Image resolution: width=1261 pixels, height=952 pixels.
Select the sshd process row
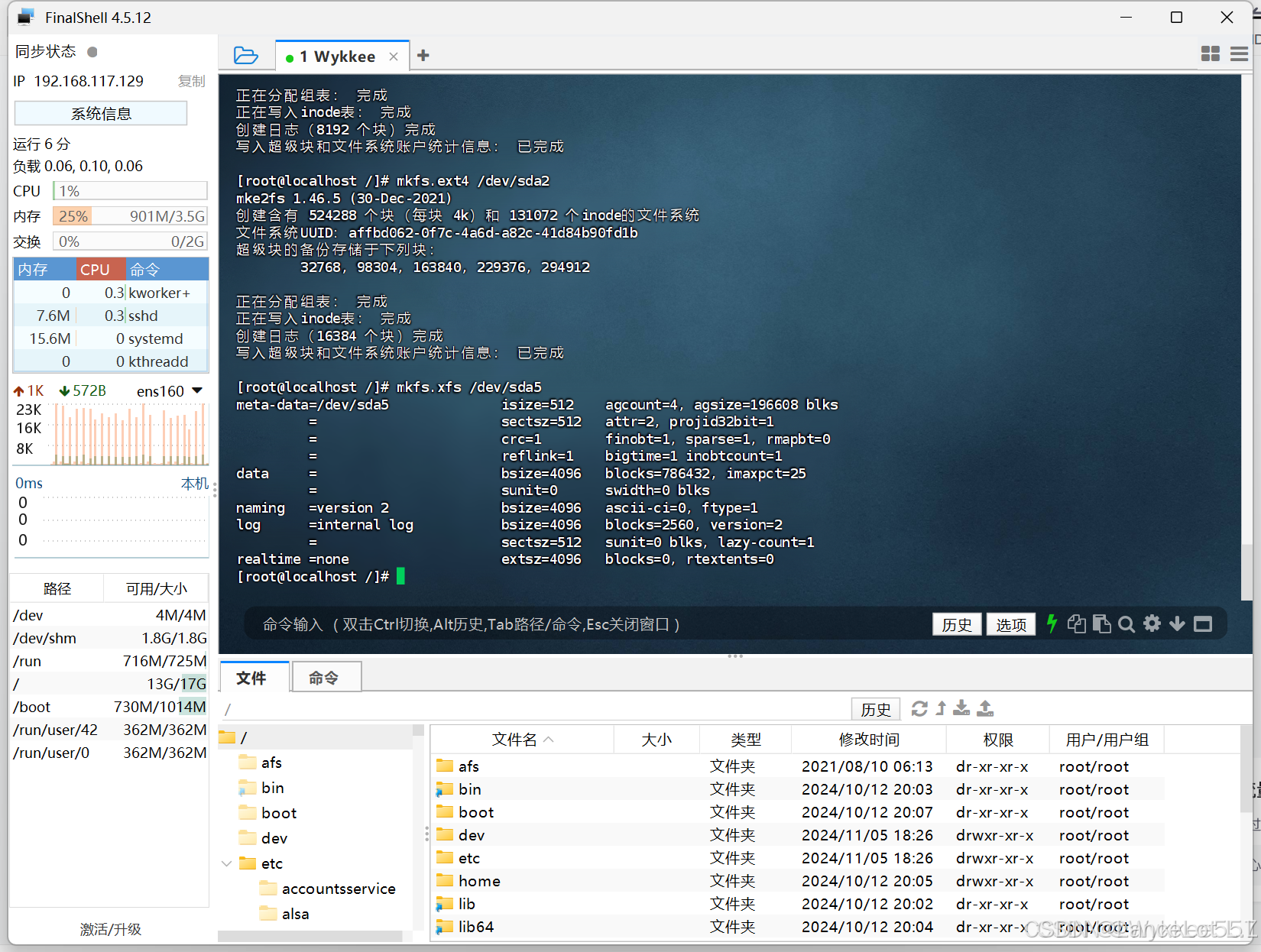[x=111, y=316]
